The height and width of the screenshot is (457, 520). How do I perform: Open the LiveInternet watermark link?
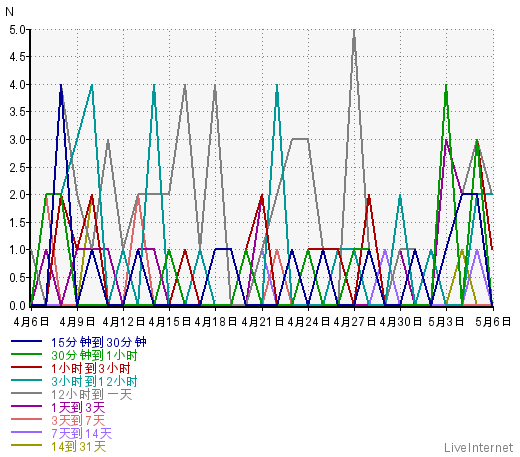pyautogui.click(x=479, y=447)
